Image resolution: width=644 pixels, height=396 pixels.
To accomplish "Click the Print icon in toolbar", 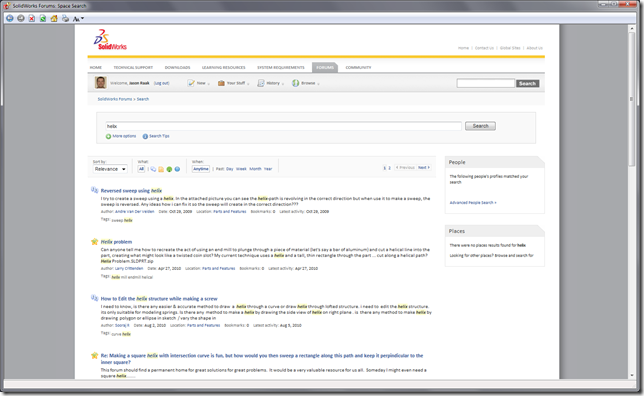I will click(x=65, y=18).
